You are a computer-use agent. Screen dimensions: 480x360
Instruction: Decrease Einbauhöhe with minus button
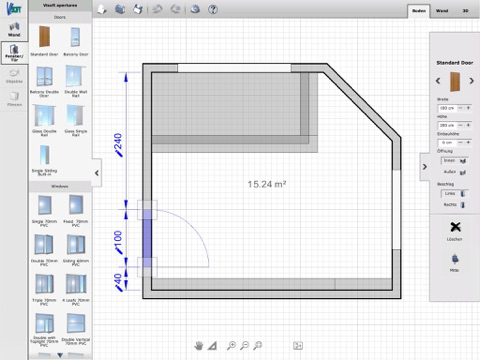[460, 143]
